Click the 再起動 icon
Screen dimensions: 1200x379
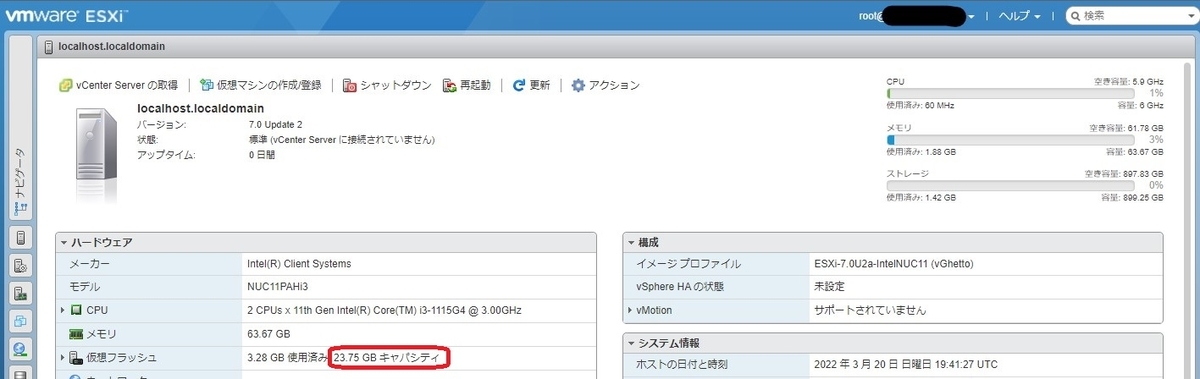point(450,85)
